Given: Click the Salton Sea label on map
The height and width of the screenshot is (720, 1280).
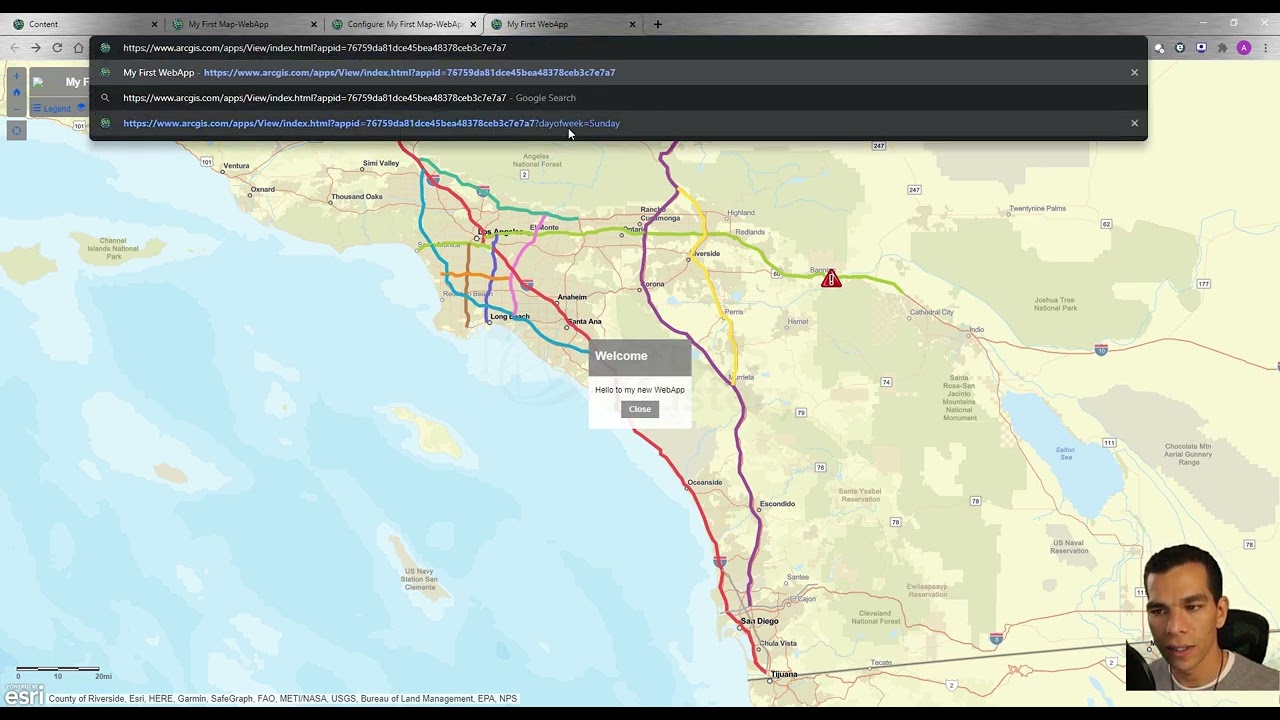Looking at the screenshot, I should [1065, 453].
